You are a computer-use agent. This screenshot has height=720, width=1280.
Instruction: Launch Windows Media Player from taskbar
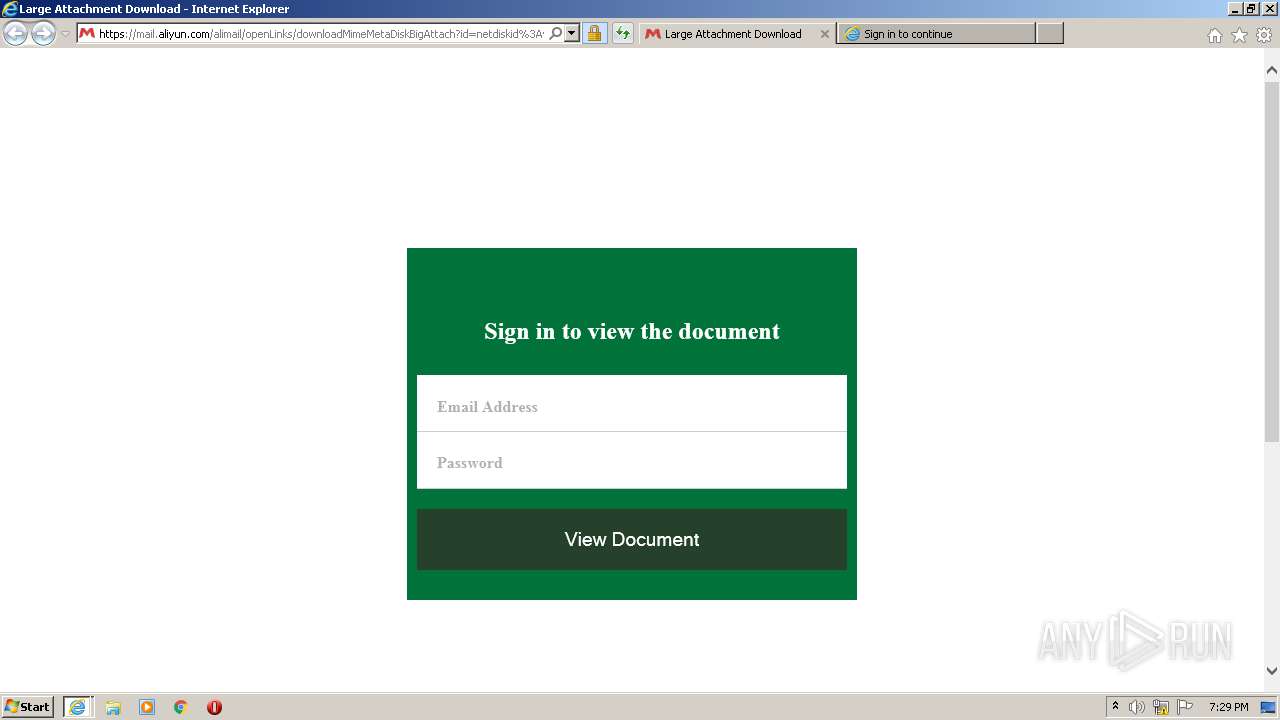pyautogui.click(x=147, y=707)
